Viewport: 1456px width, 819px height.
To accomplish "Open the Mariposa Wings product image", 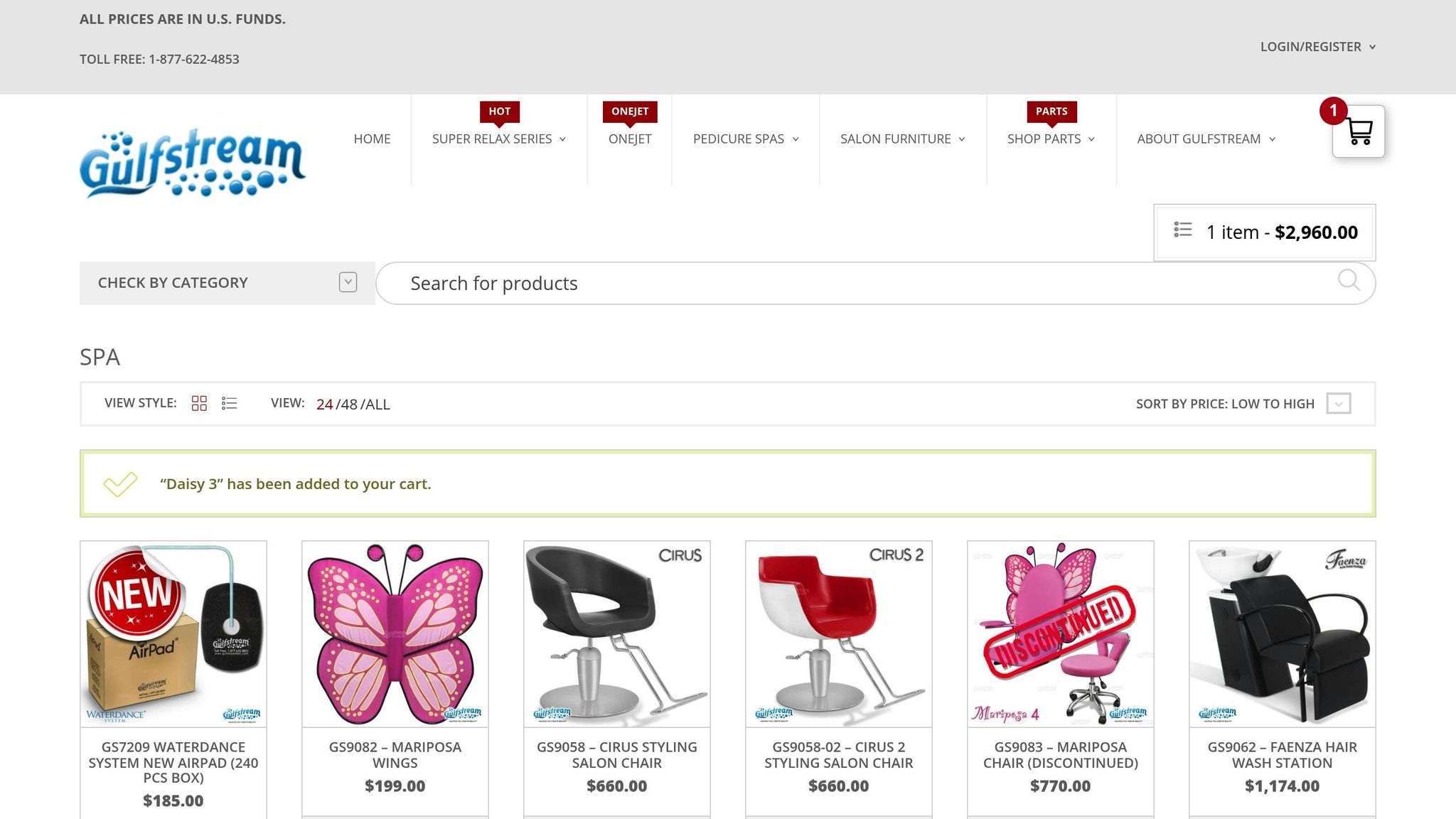I will 395,634.
